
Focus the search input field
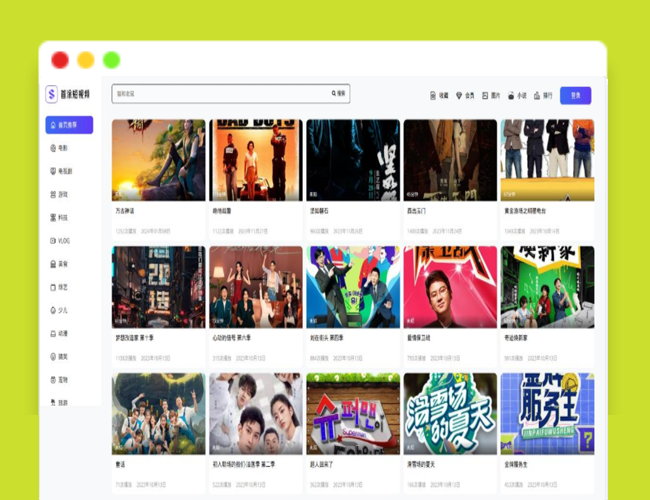[x=220, y=94]
